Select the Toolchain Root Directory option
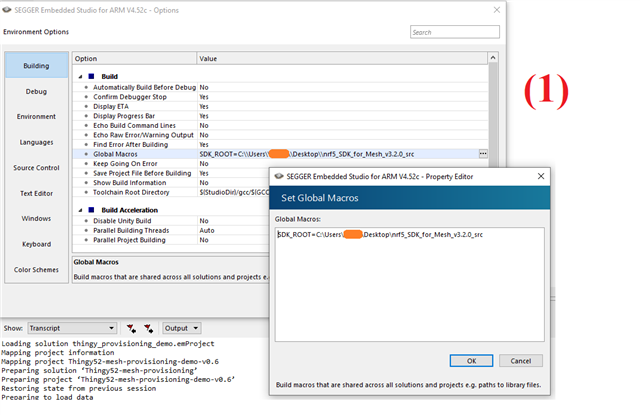Image resolution: width=640 pixels, height=415 pixels. tap(131, 192)
